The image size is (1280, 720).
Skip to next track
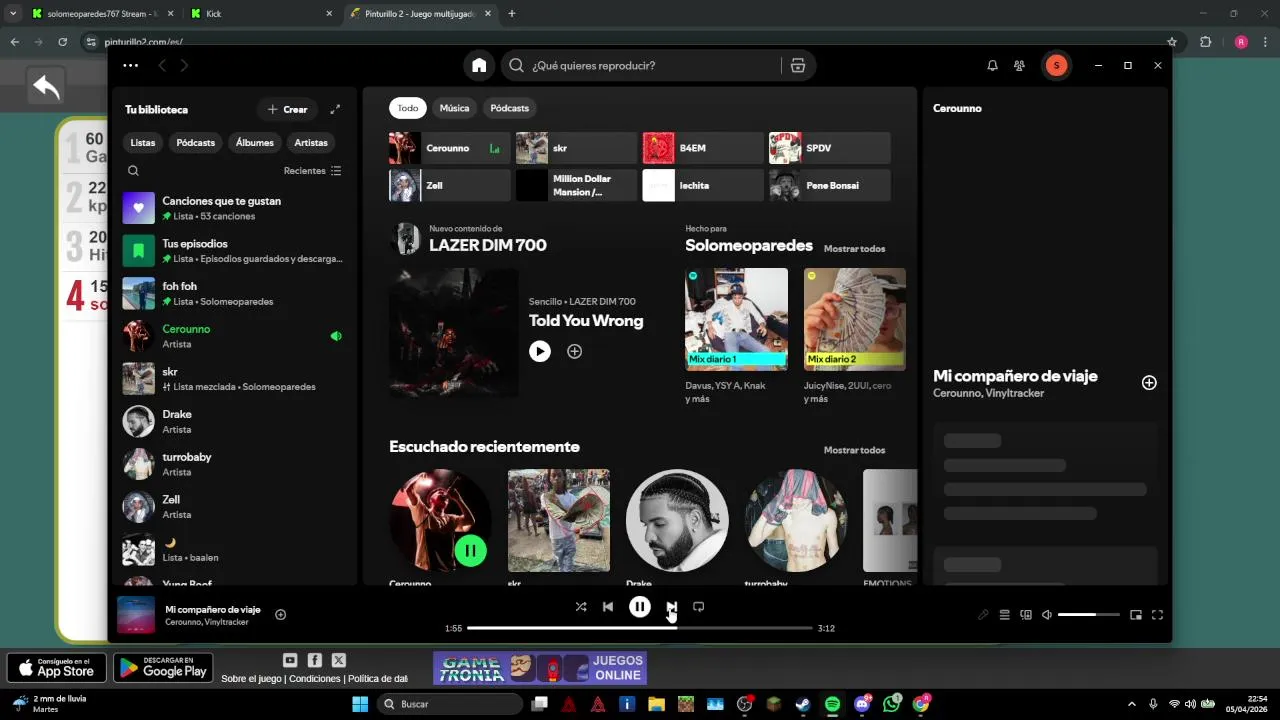[x=672, y=606]
